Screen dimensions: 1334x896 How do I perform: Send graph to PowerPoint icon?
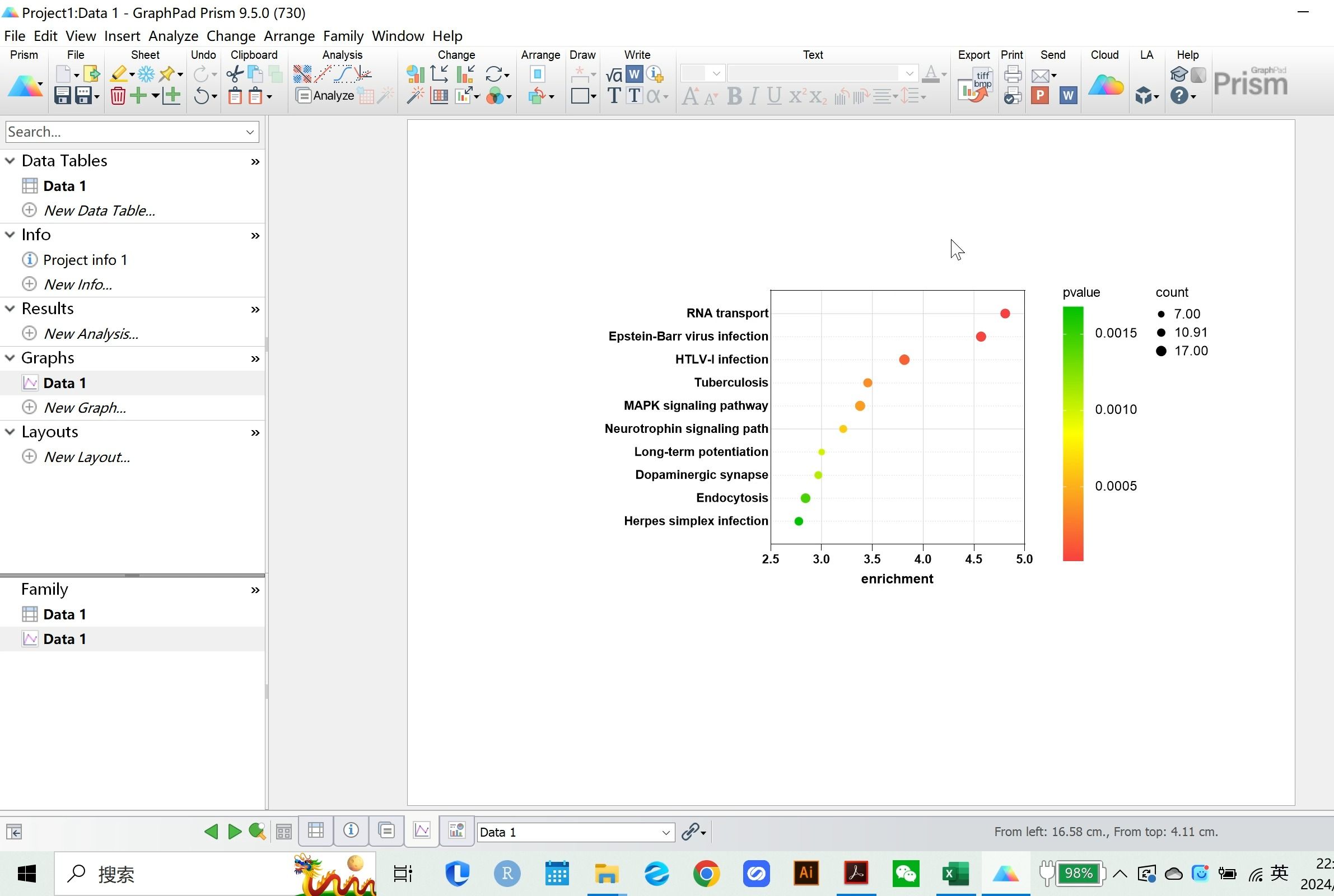coord(1040,95)
